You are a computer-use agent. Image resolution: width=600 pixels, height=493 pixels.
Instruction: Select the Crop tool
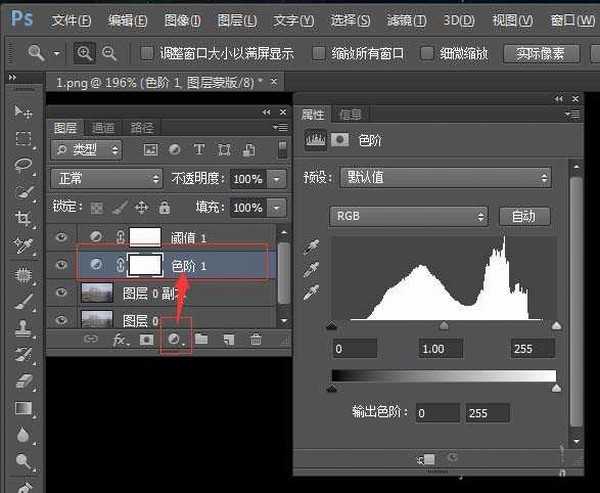pyautogui.click(x=24, y=218)
